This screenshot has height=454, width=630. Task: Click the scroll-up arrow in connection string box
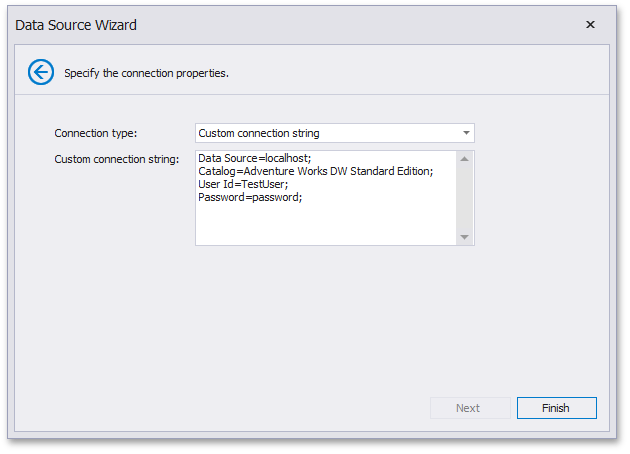click(x=464, y=158)
